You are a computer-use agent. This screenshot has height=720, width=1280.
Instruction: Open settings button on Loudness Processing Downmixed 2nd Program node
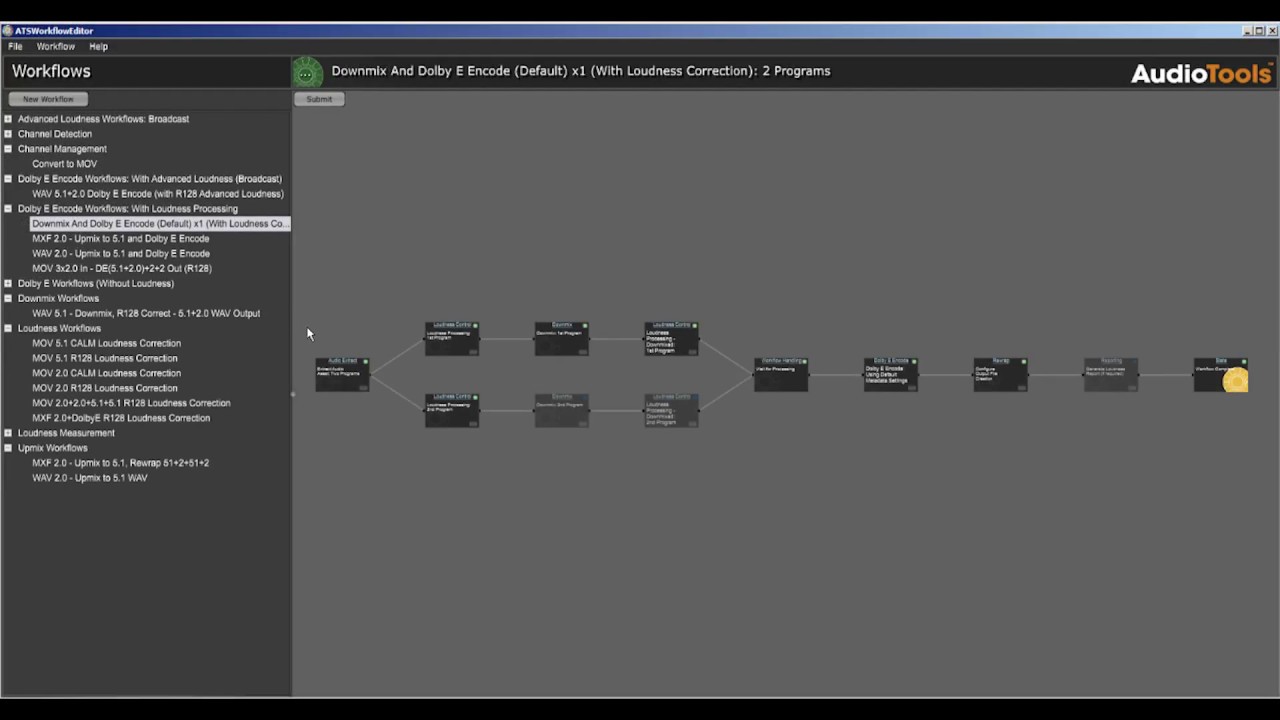click(694, 423)
